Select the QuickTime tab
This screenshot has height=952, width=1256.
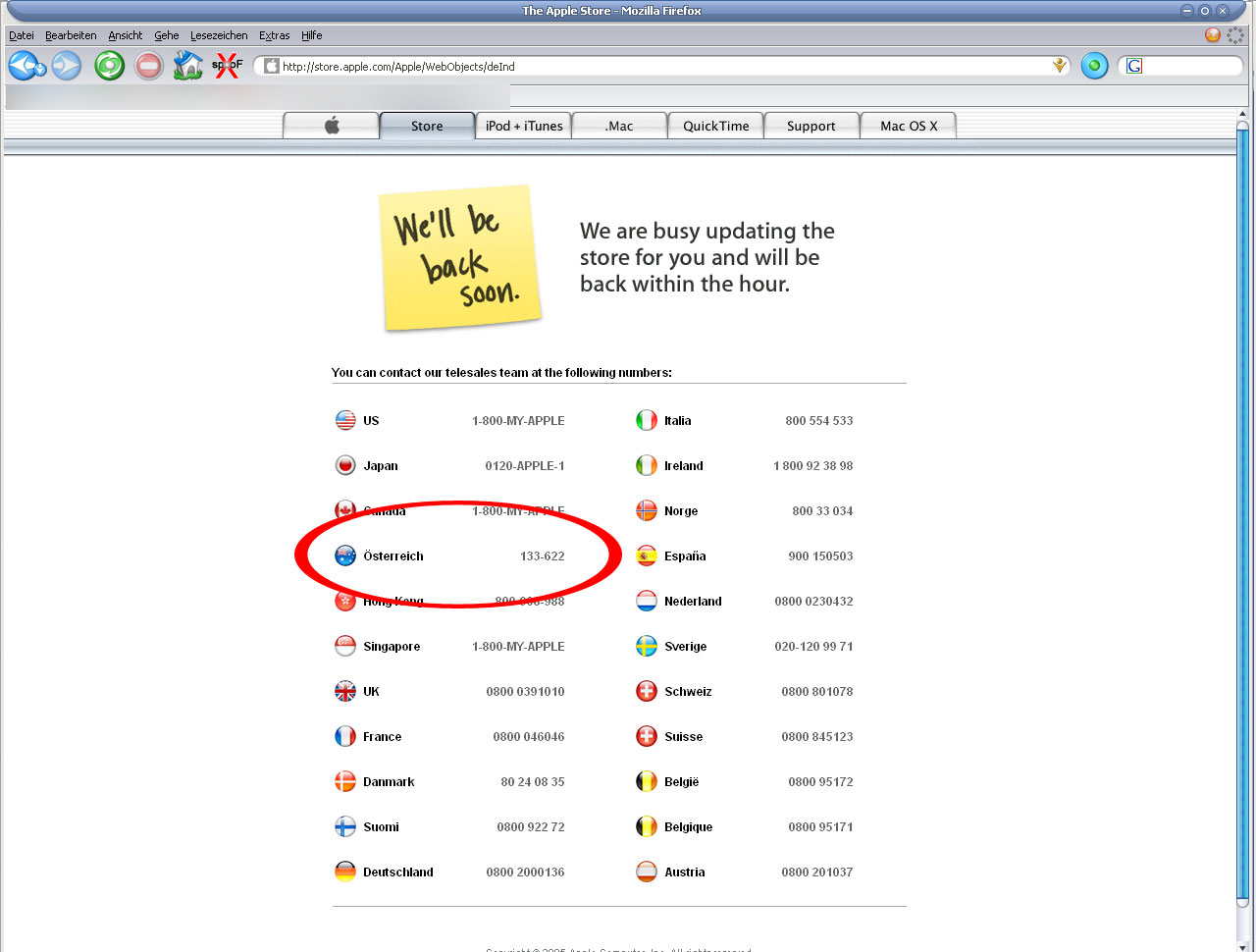point(715,126)
